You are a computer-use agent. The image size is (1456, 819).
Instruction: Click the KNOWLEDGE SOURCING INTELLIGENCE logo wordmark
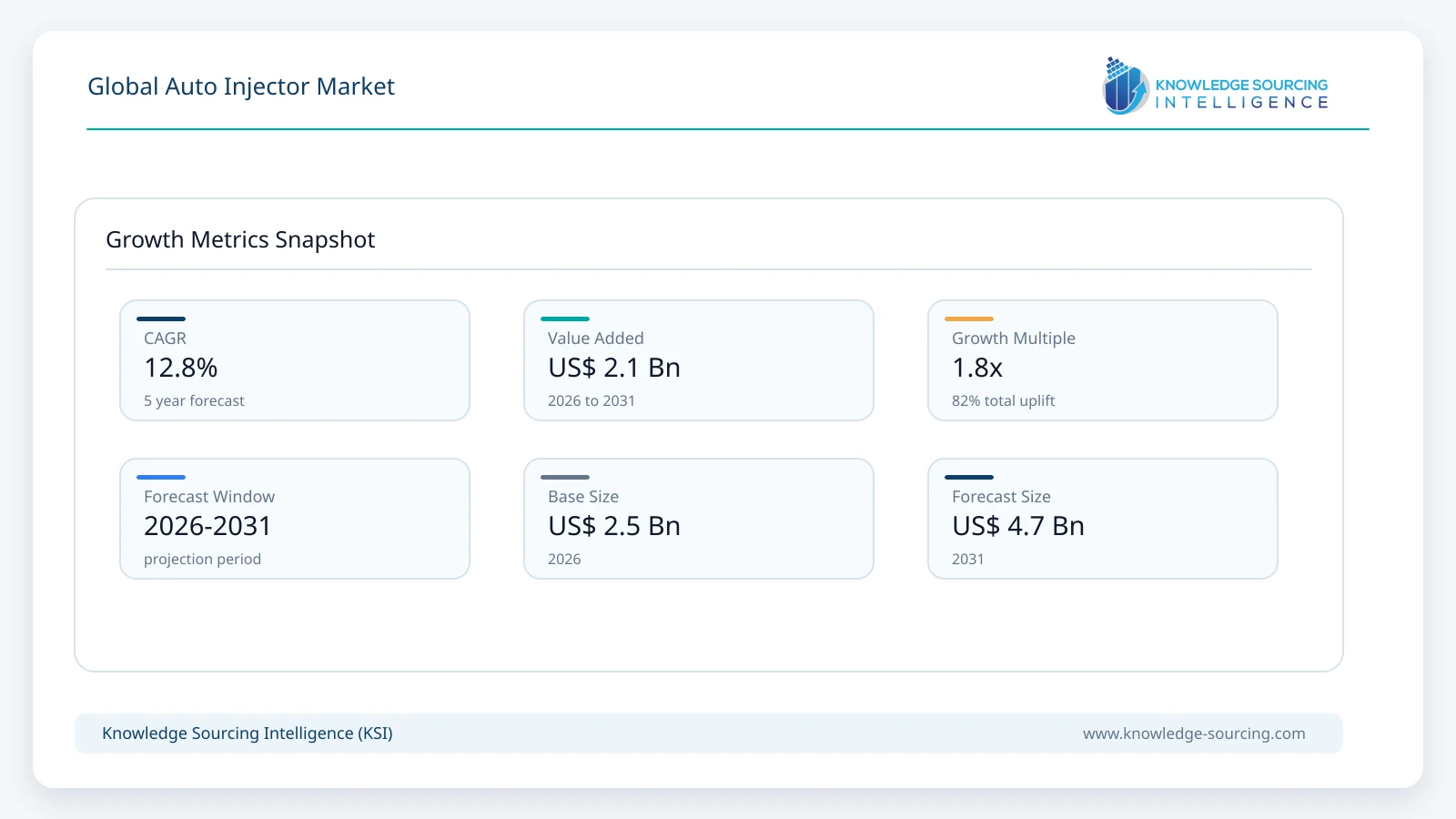click(x=1242, y=94)
